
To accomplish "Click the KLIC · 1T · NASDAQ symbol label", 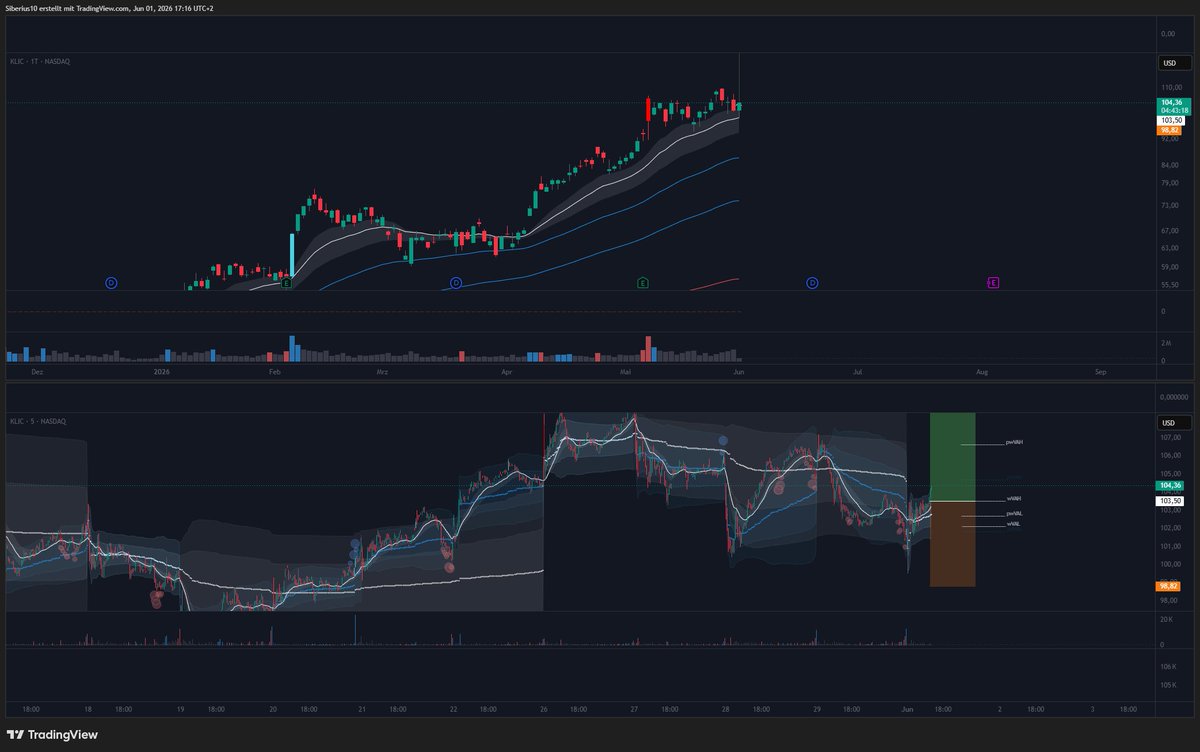I will pos(41,62).
